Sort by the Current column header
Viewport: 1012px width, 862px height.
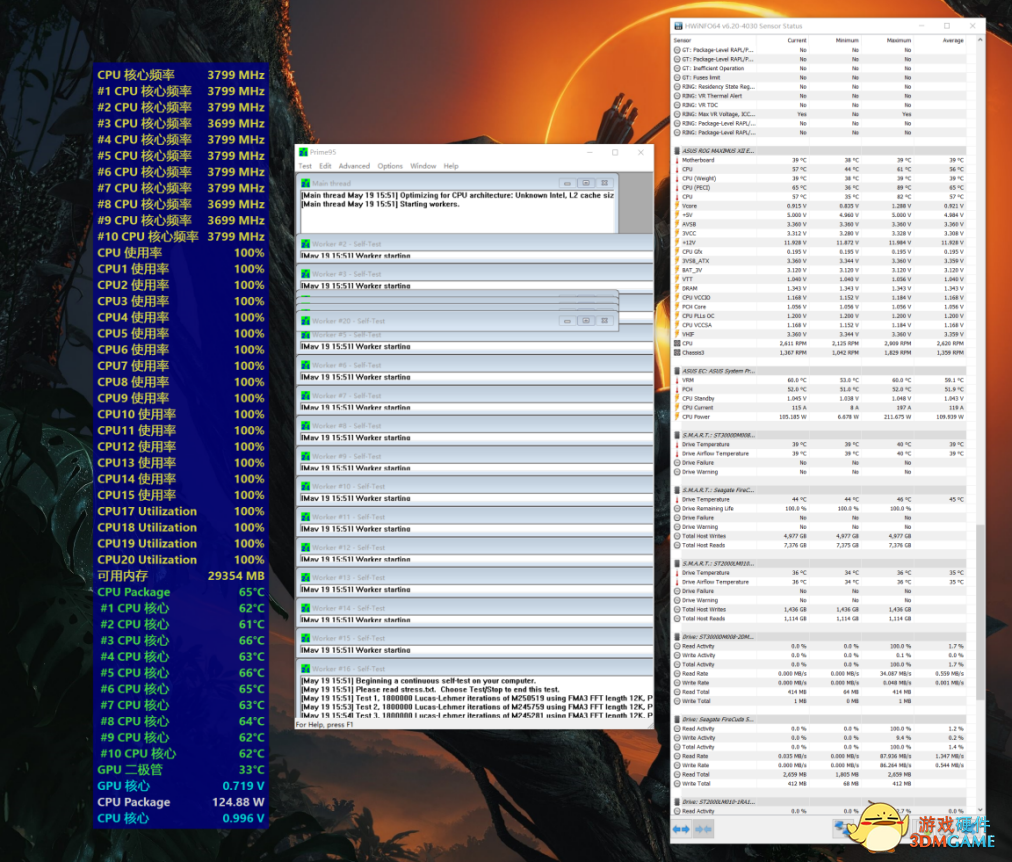pos(797,41)
